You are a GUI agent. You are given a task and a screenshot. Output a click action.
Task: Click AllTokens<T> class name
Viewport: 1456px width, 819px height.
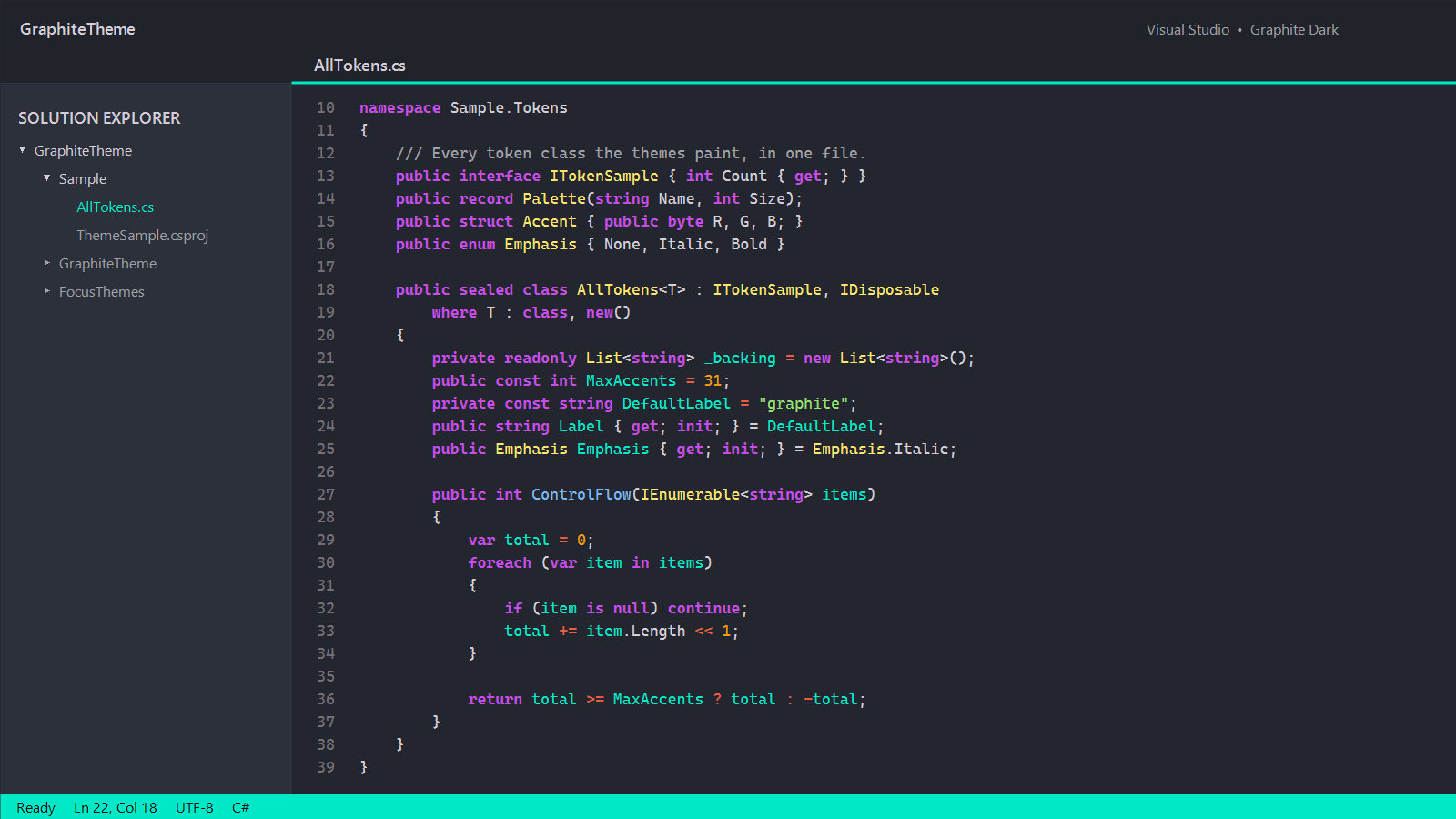(x=632, y=289)
